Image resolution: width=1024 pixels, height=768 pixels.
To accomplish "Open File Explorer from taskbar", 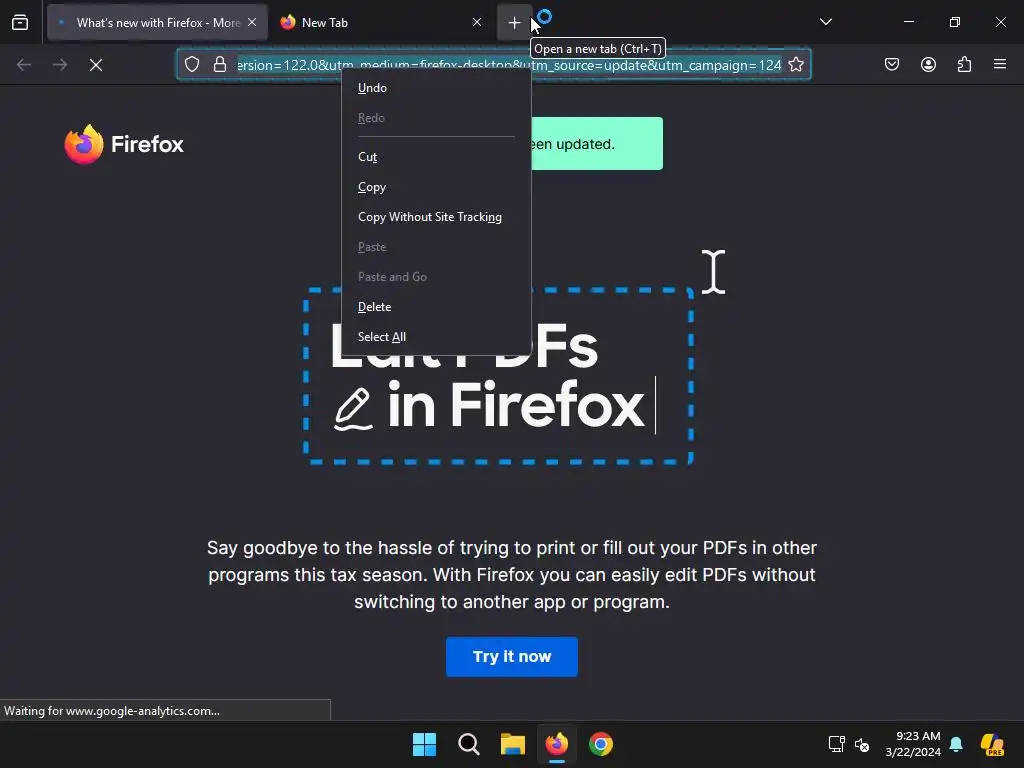I will [x=513, y=744].
